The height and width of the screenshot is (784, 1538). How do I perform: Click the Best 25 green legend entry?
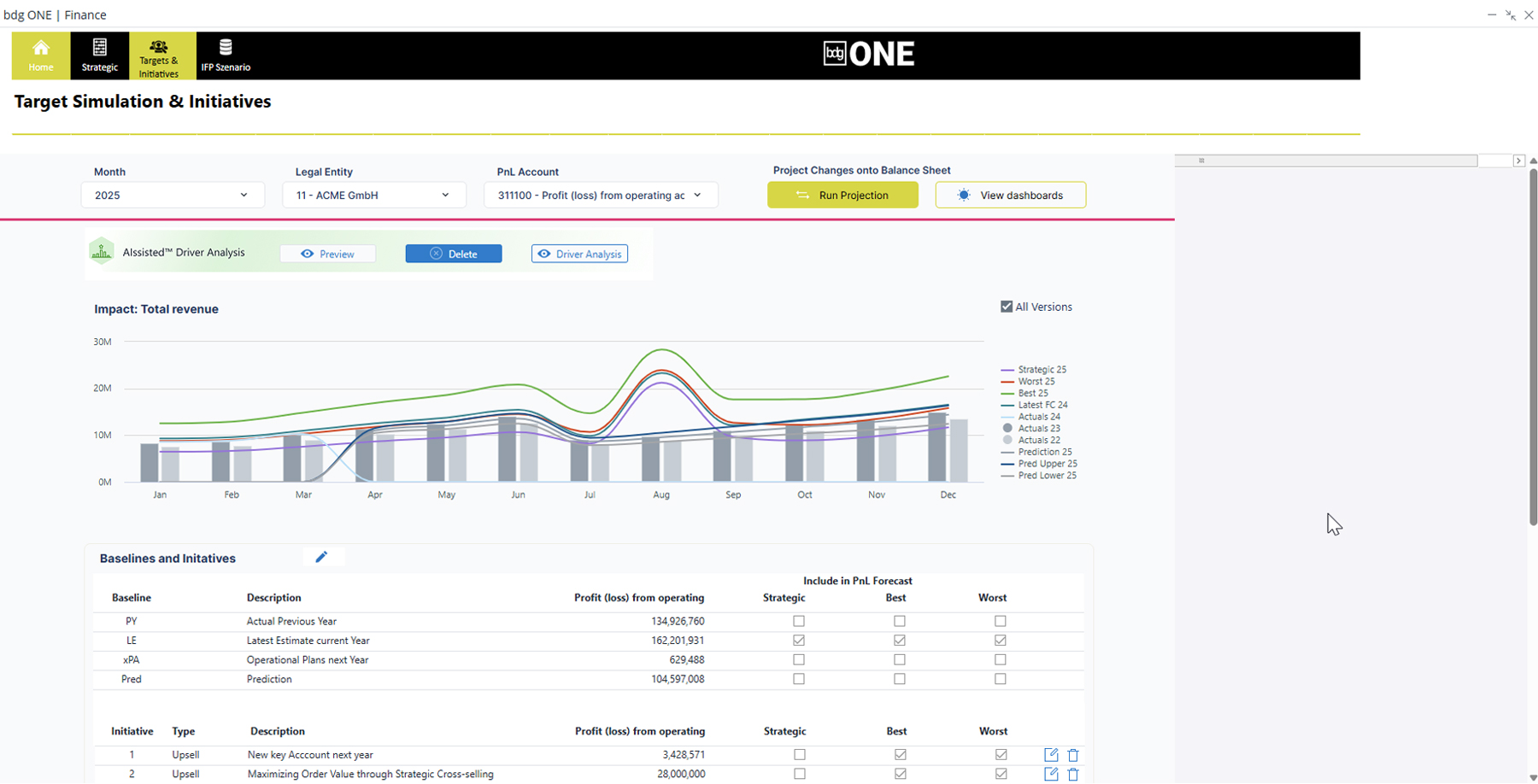coord(1032,393)
